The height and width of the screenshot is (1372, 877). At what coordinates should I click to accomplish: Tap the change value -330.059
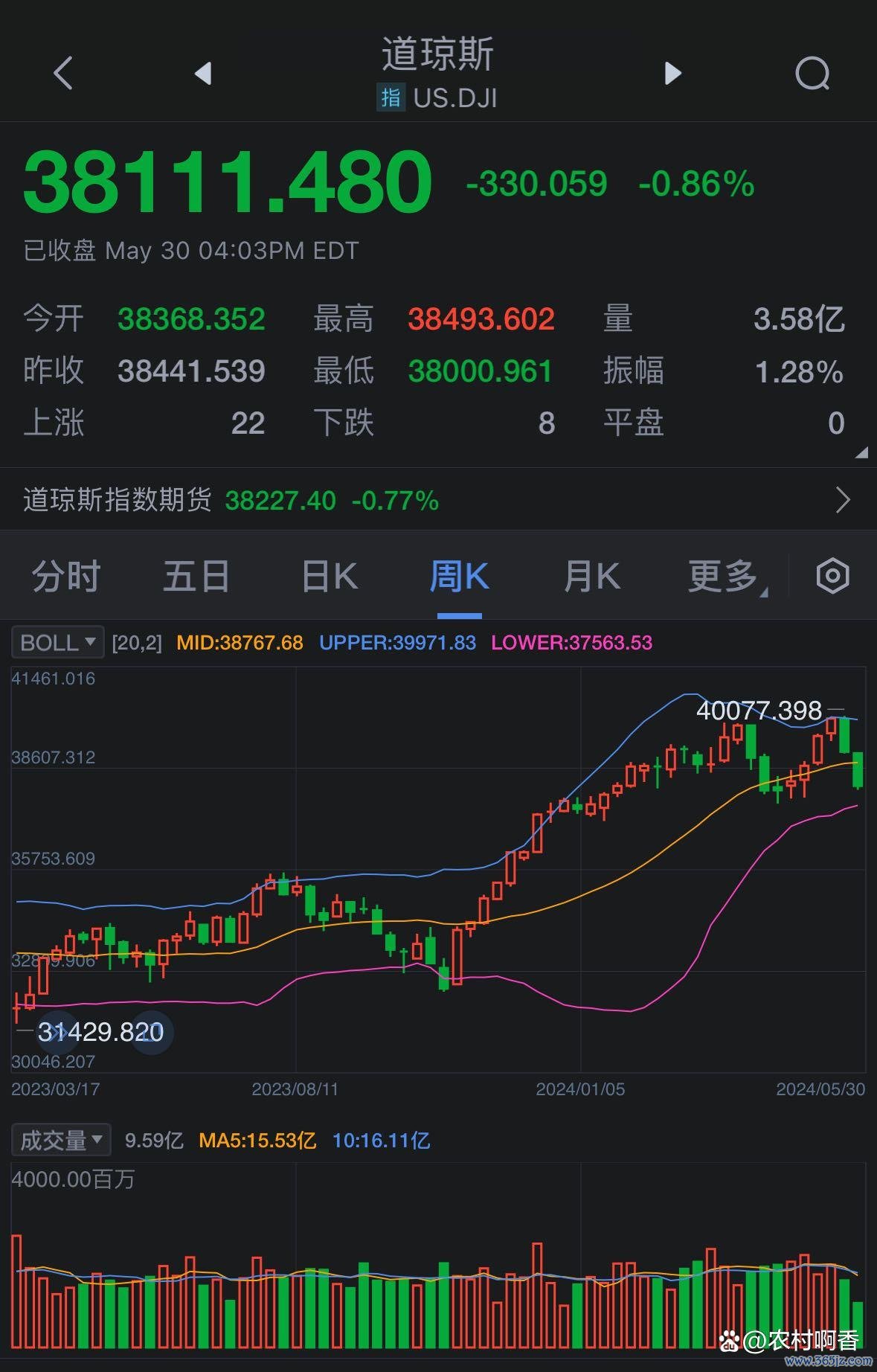point(536,184)
